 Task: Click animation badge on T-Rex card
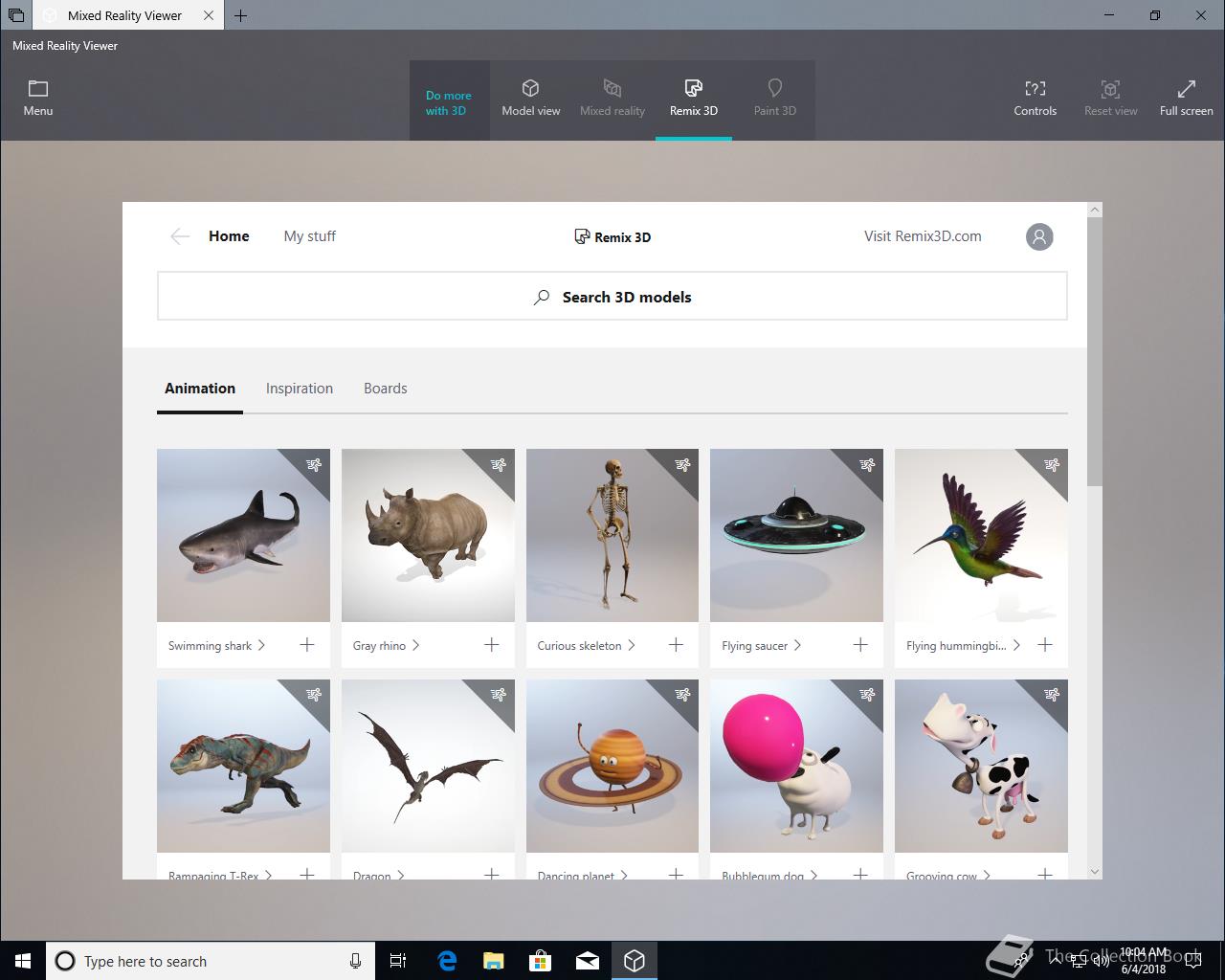point(313,696)
